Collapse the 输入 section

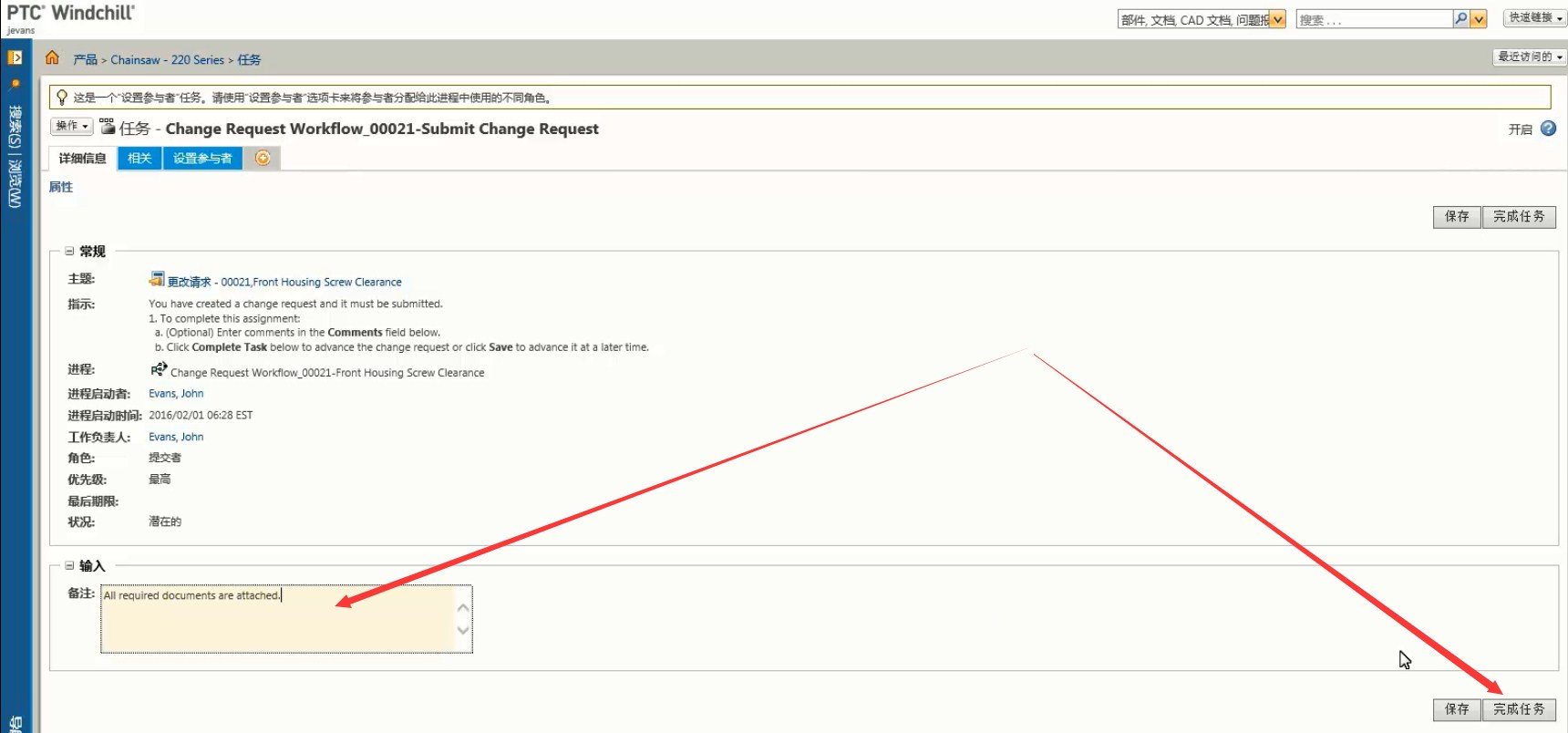[69, 565]
